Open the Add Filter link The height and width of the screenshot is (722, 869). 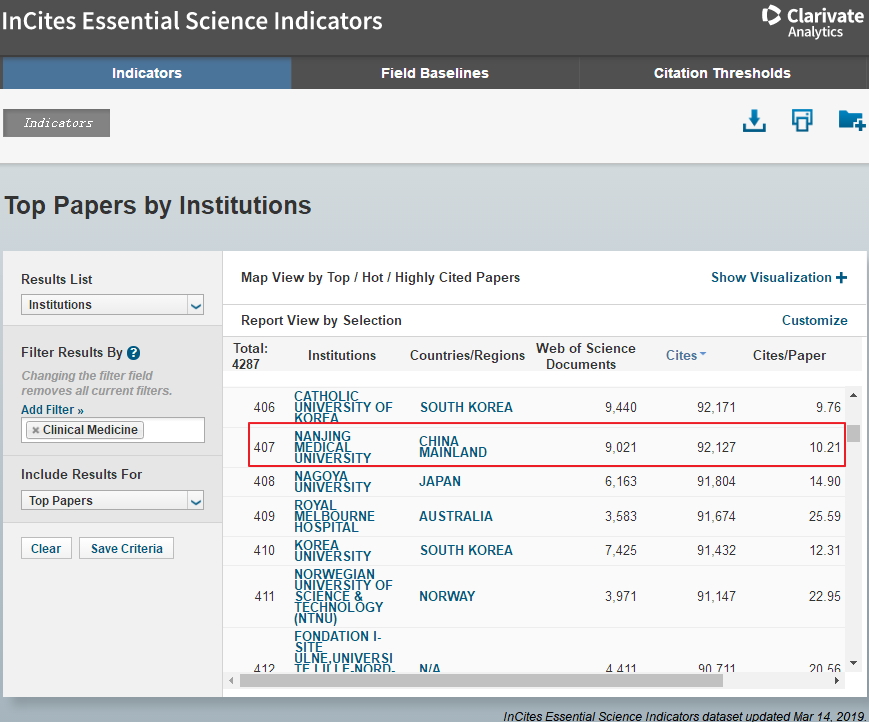(x=52, y=410)
